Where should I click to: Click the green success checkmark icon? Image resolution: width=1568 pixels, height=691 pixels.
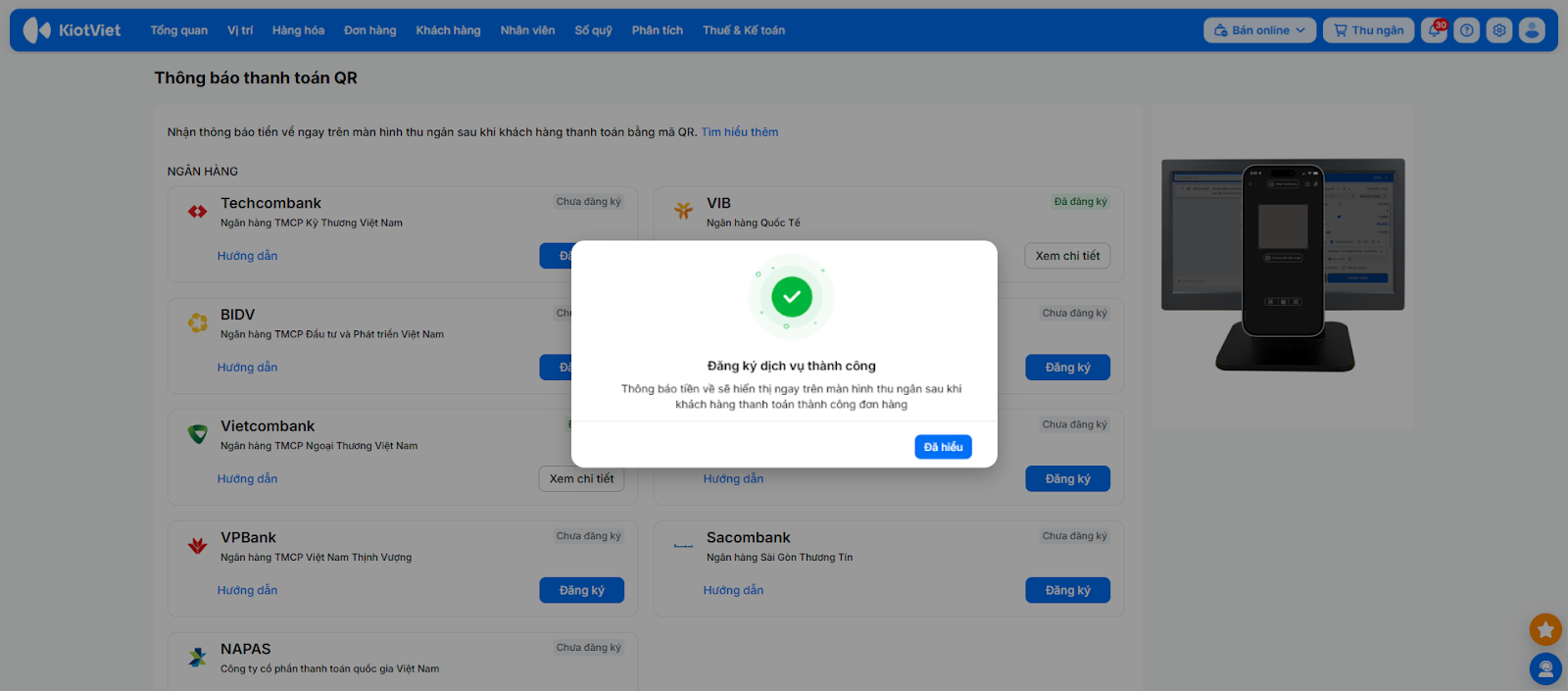pos(792,296)
